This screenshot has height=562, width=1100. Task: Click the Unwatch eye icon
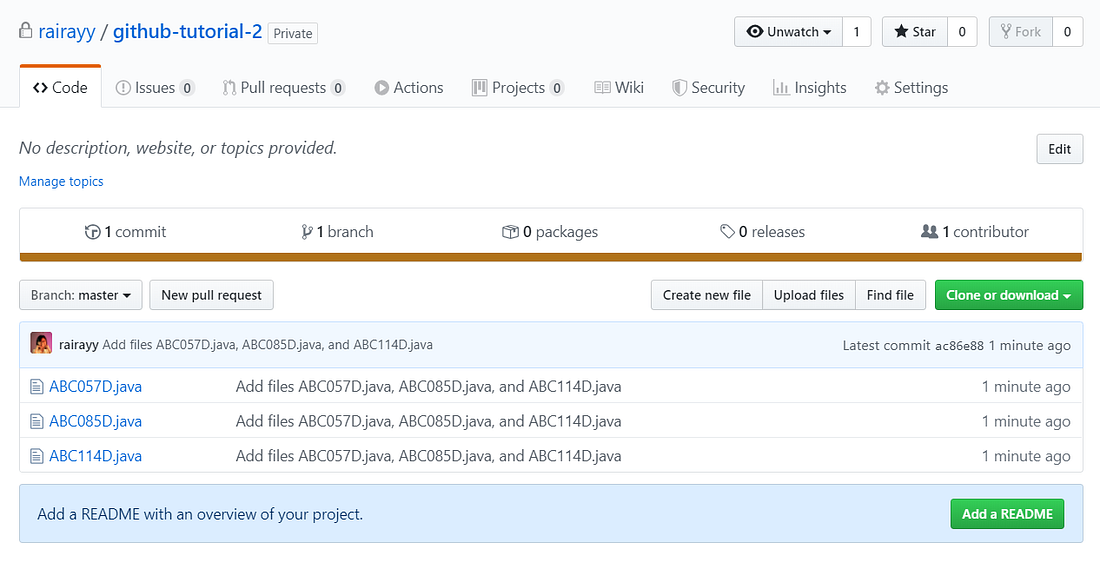click(x=755, y=32)
